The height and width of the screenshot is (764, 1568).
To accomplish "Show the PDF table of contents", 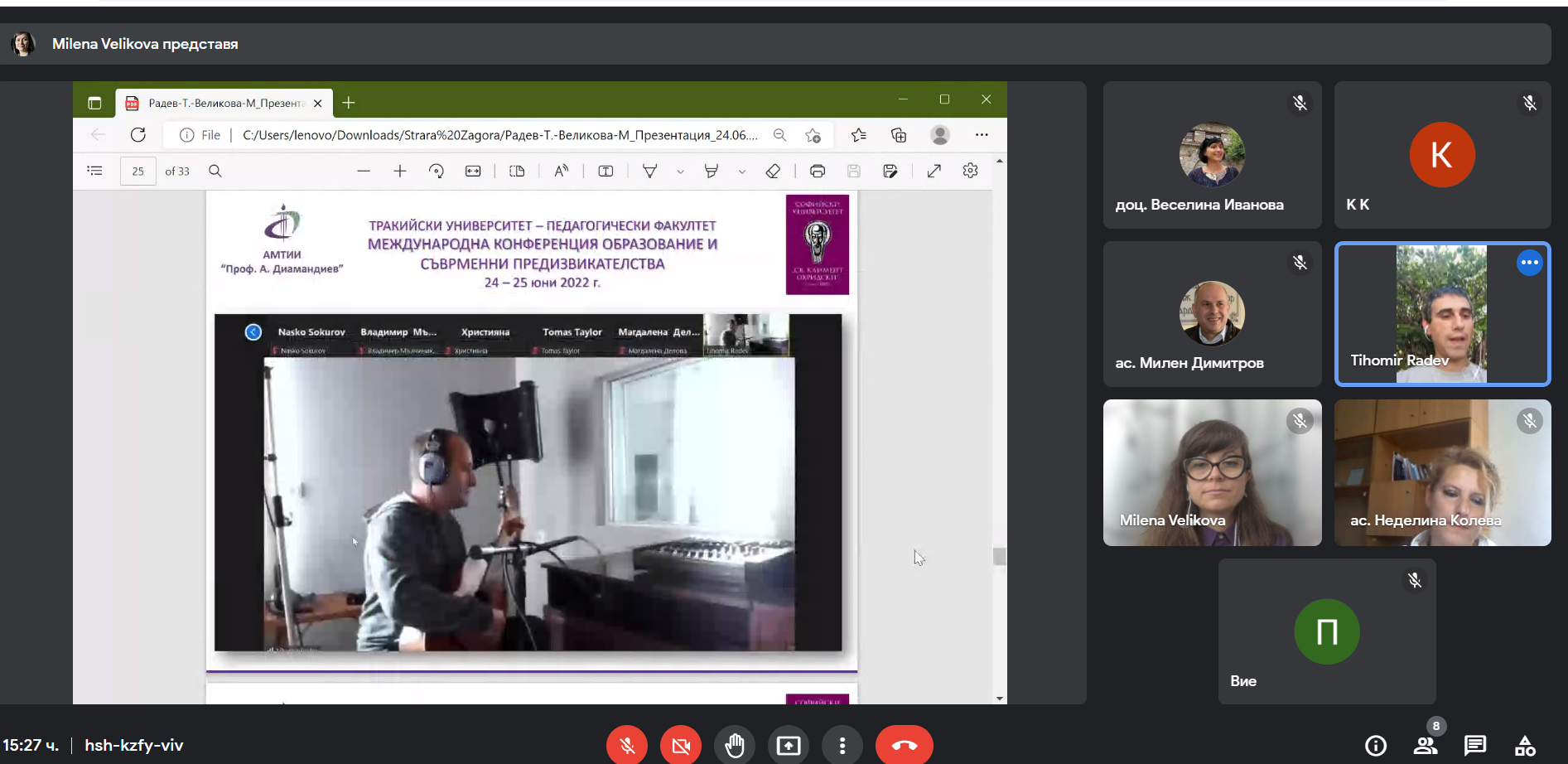I will pyautogui.click(x=95, y=171).
